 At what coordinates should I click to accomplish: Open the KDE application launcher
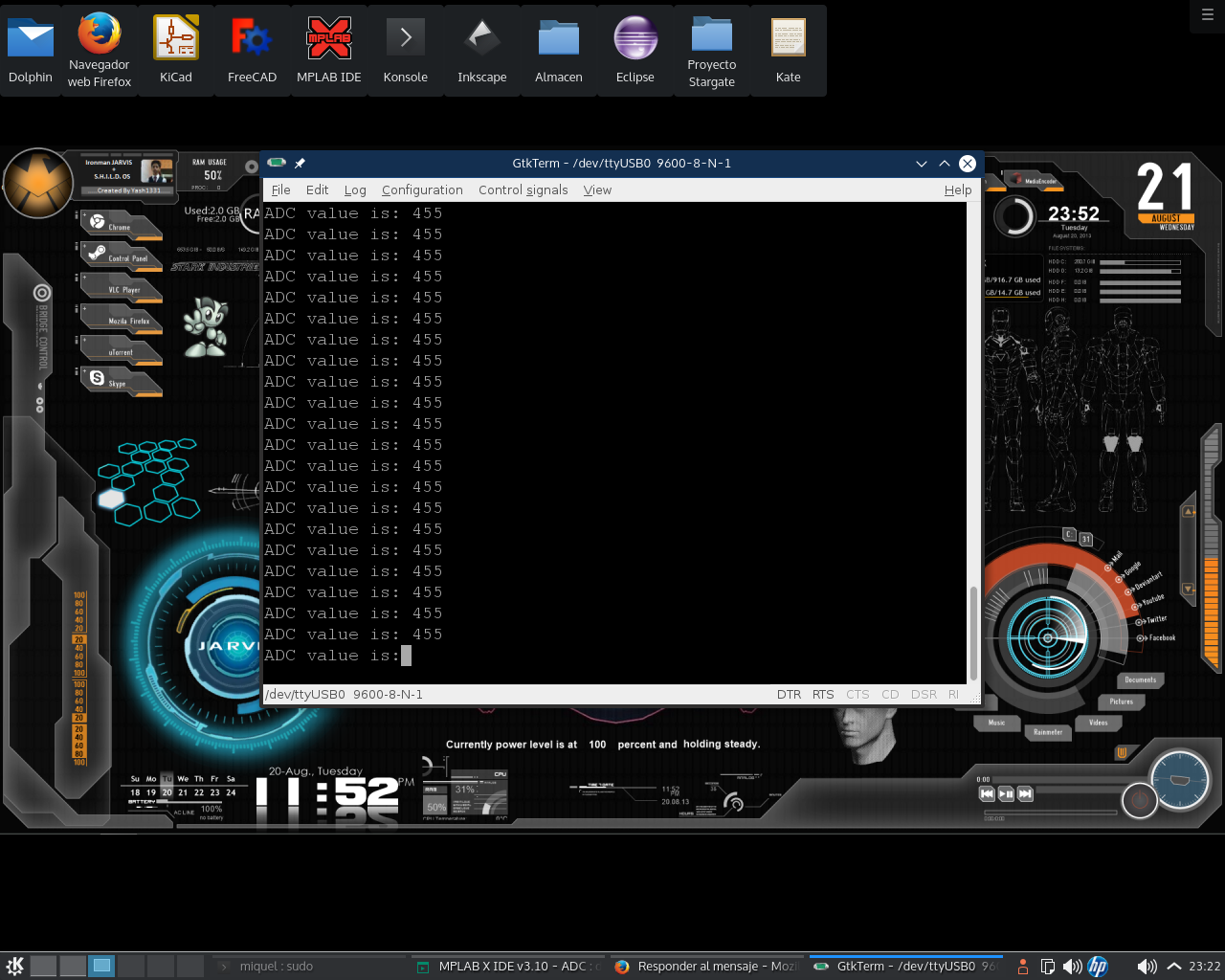[x=14, y=966]
